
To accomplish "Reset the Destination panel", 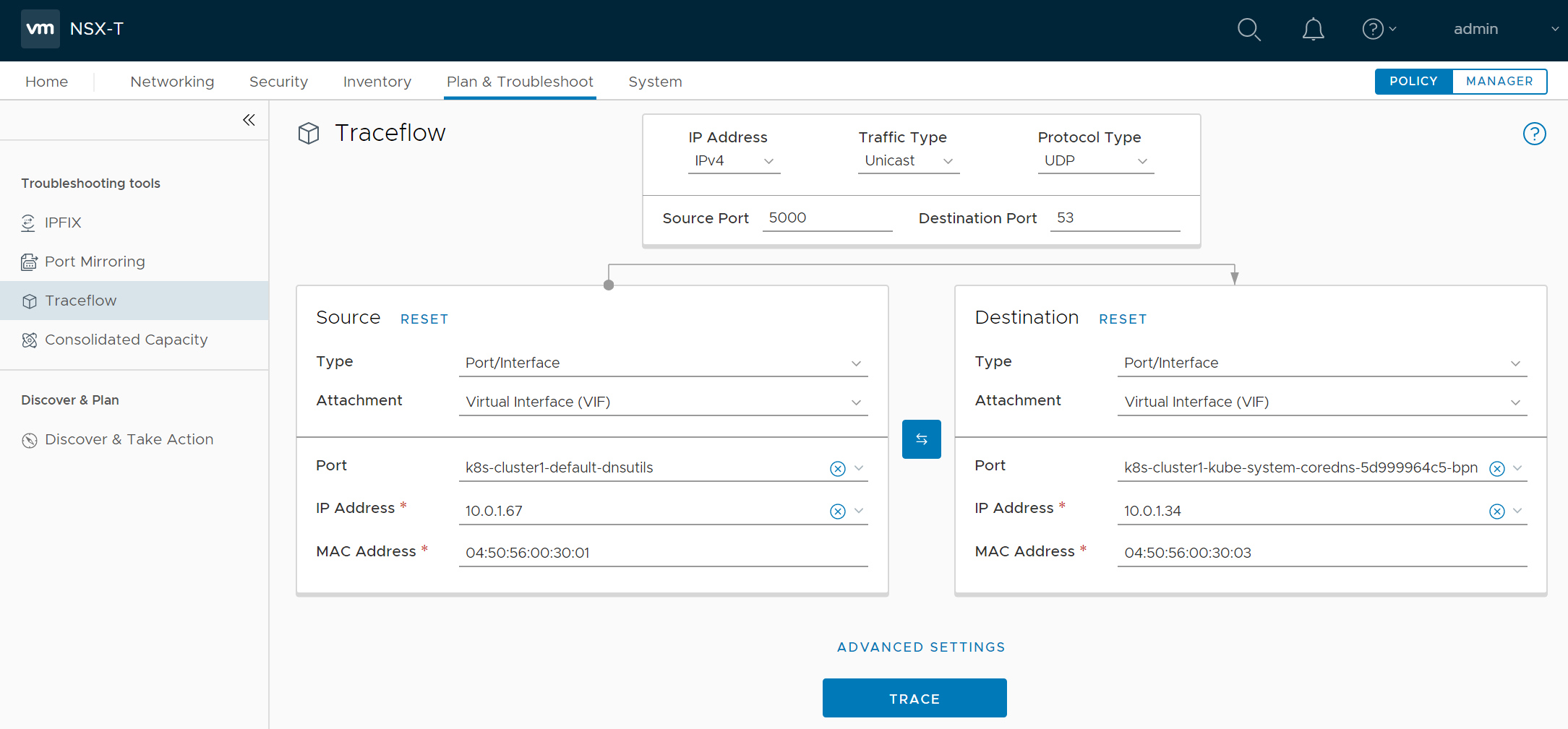I will coord(1122,319).
